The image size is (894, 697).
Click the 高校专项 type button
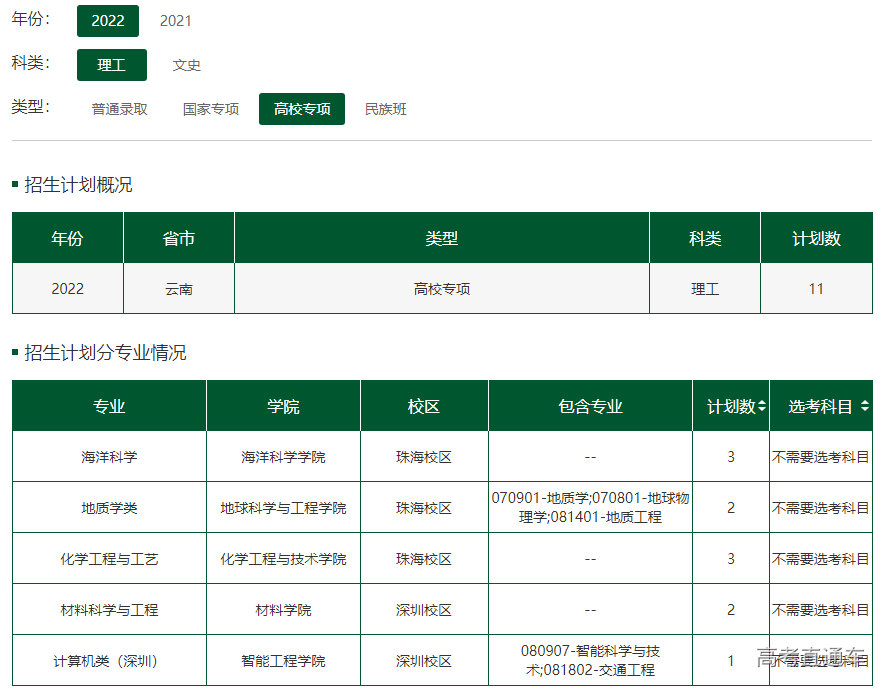point(302,109)
